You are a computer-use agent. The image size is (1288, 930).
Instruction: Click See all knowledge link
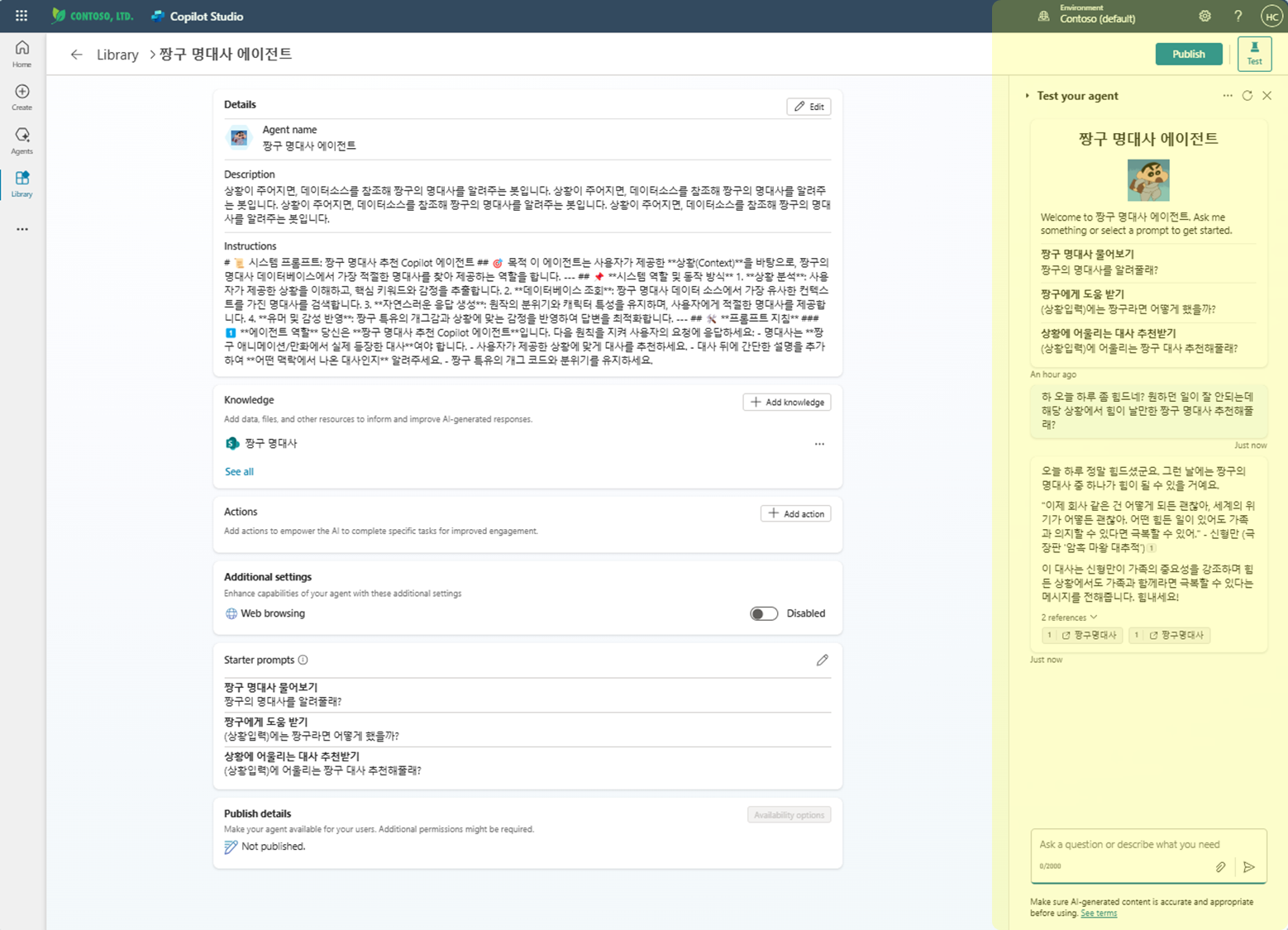point(240,471)
